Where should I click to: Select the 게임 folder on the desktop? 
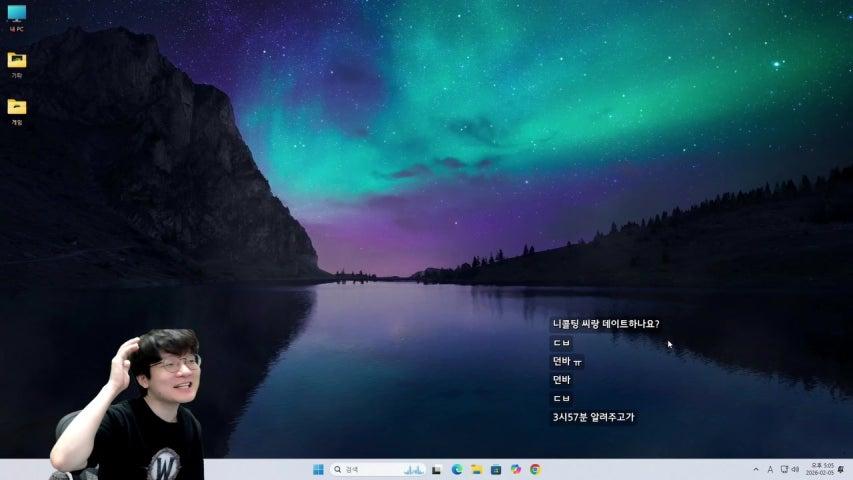coord(17,110)
